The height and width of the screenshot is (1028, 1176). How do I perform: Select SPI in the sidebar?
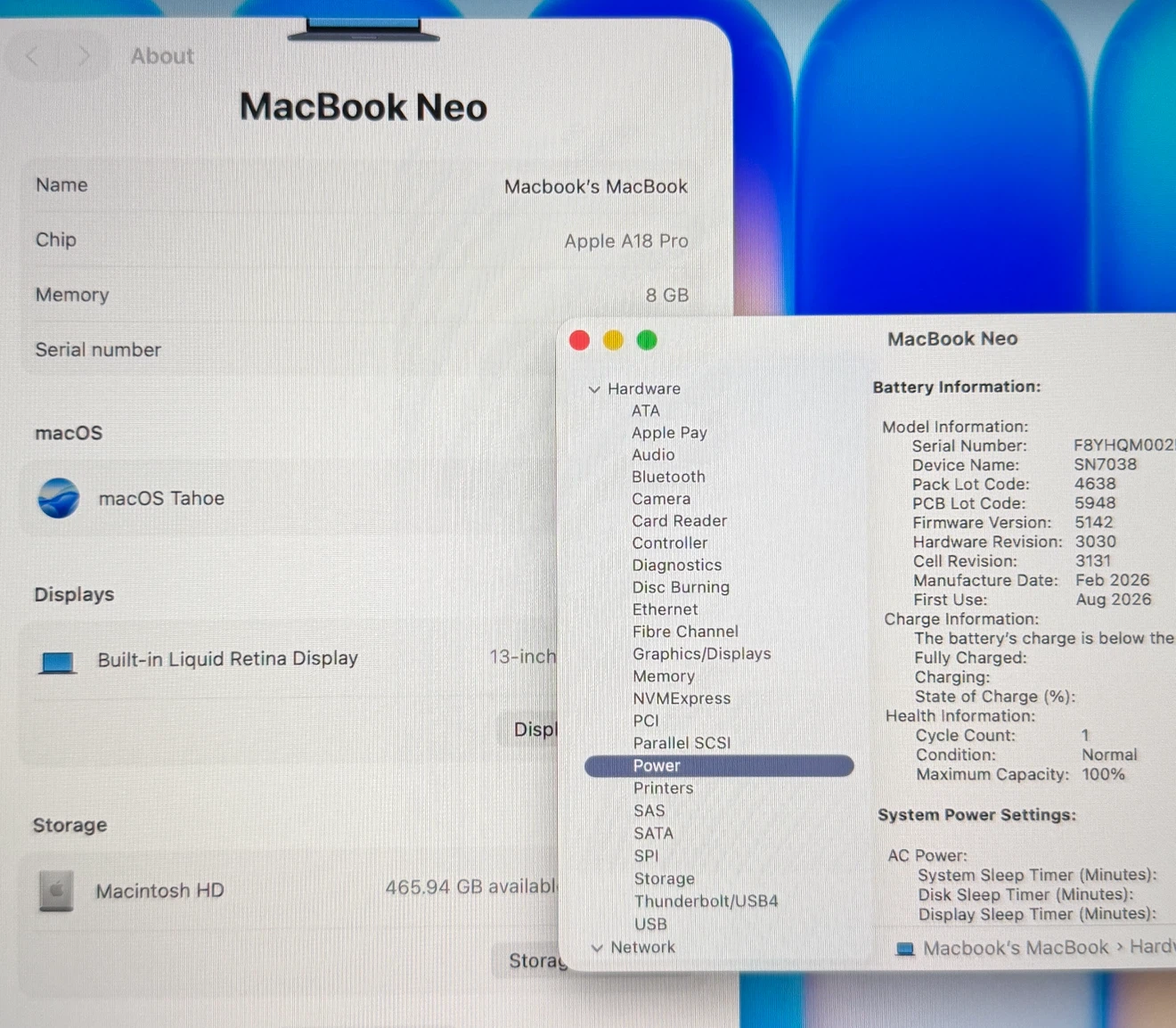[647, 856]
